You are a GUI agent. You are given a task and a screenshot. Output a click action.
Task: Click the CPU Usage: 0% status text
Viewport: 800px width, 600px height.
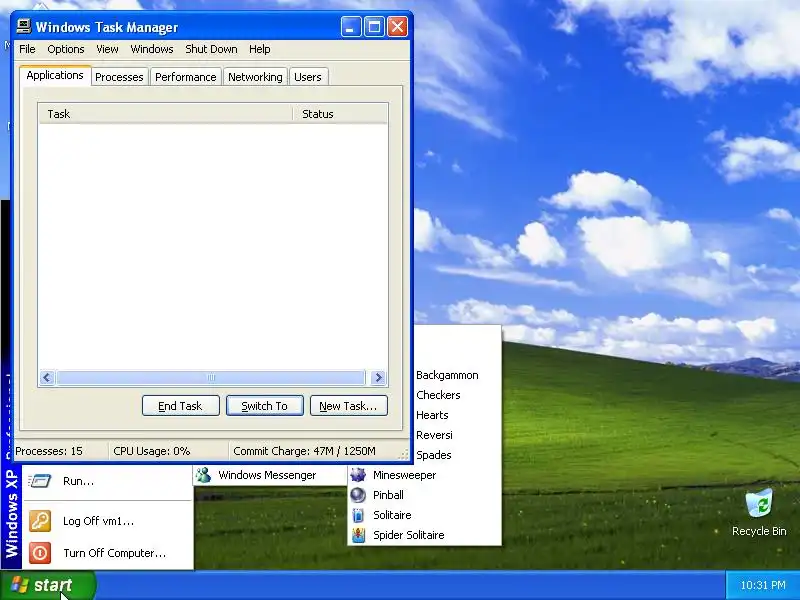(152, 451)
